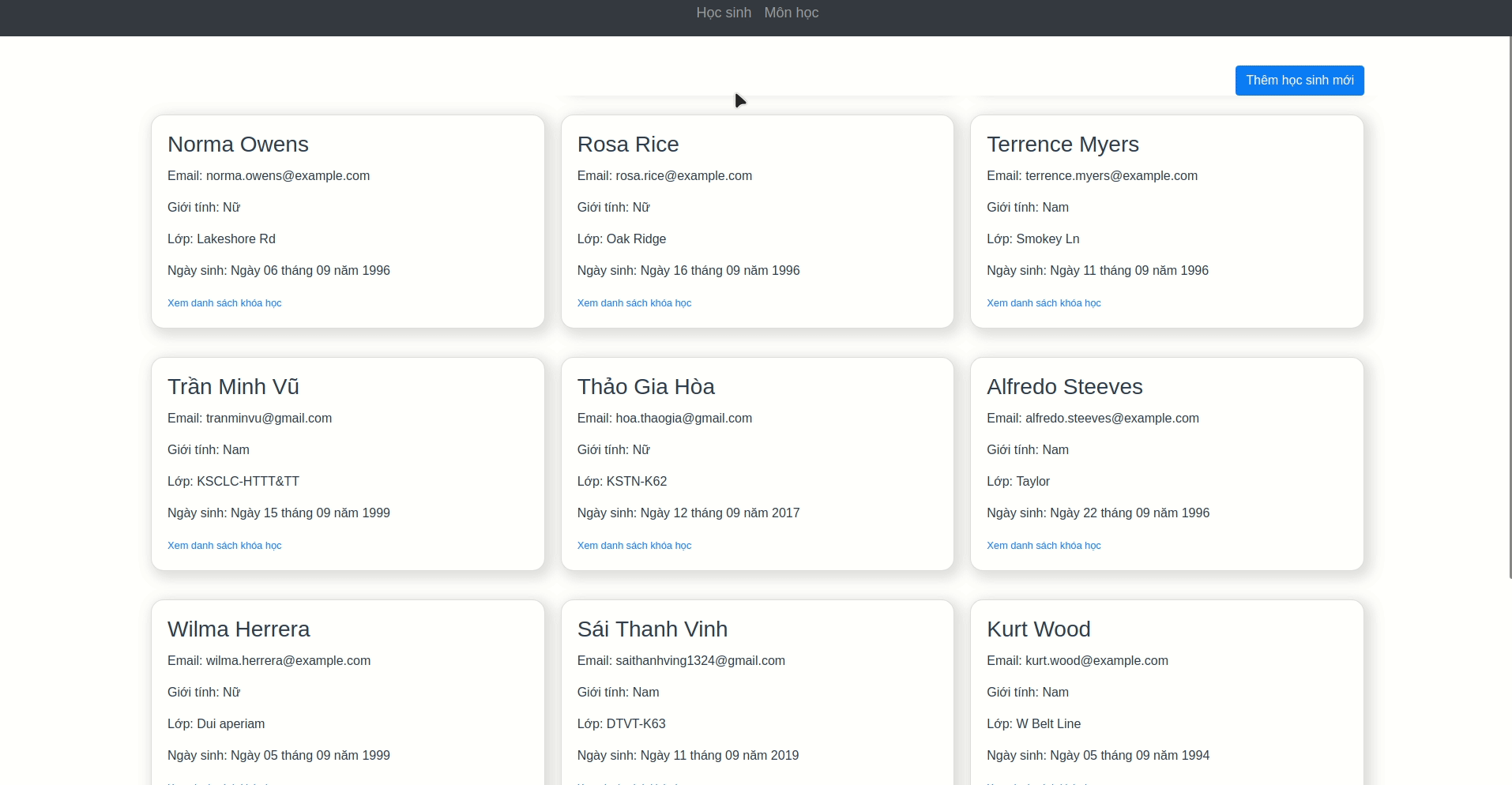Click the class line Lớp: Lakeshore Rd
The image size is (1512, 785).
221,239
